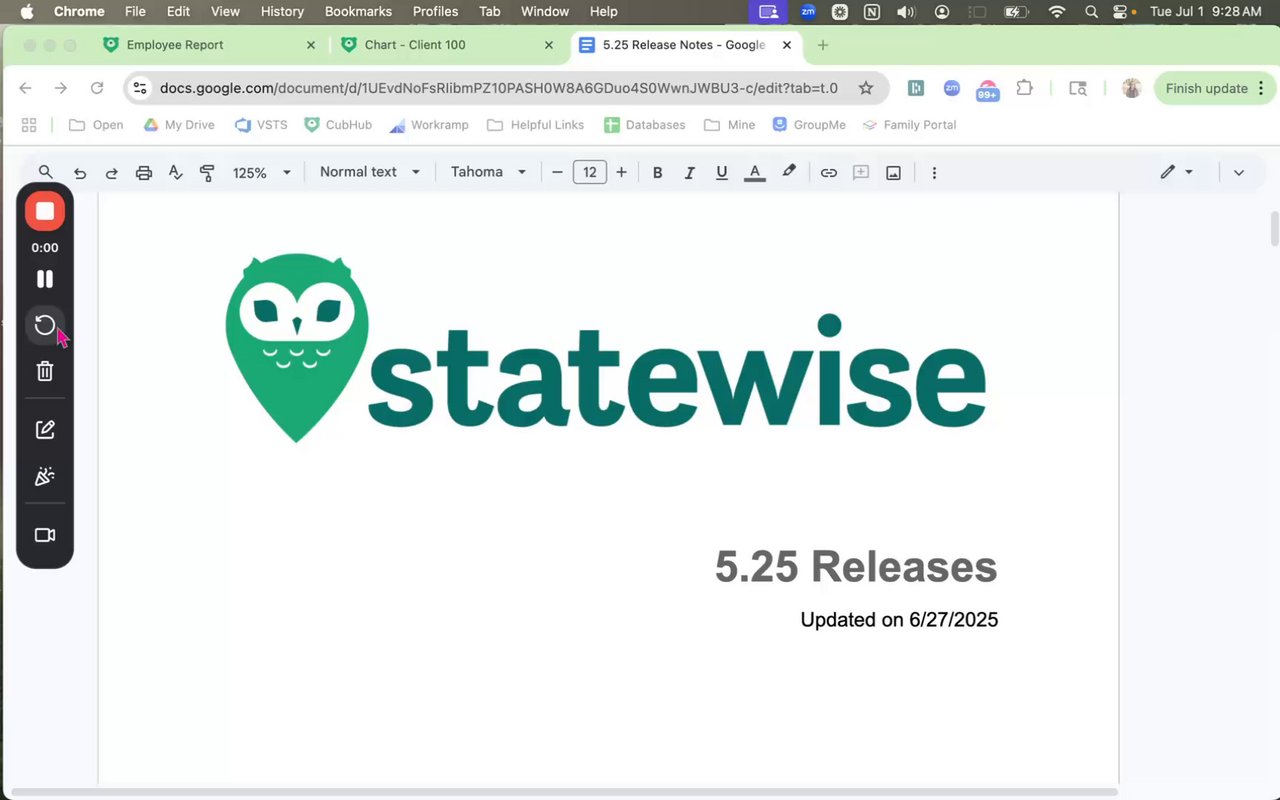Expand the Open bookmark folder
The image size is (1280, 800).
click(x=96, y=125)
